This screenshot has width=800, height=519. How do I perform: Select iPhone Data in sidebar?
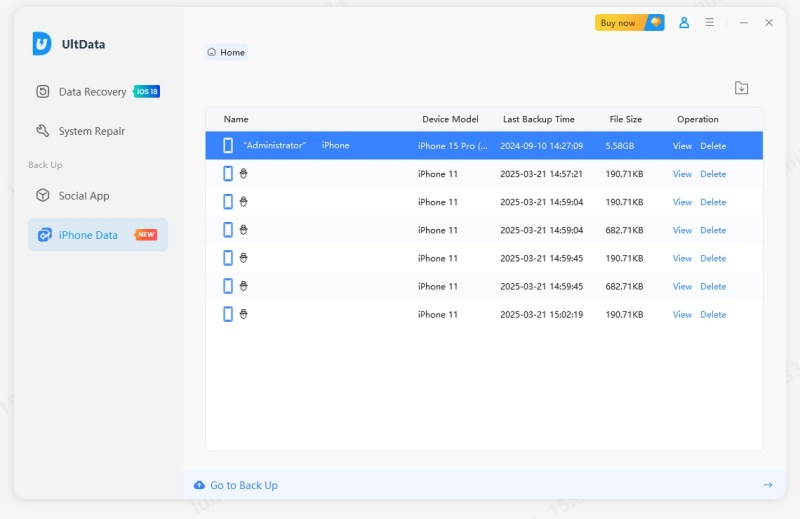(x=98, y=235)
